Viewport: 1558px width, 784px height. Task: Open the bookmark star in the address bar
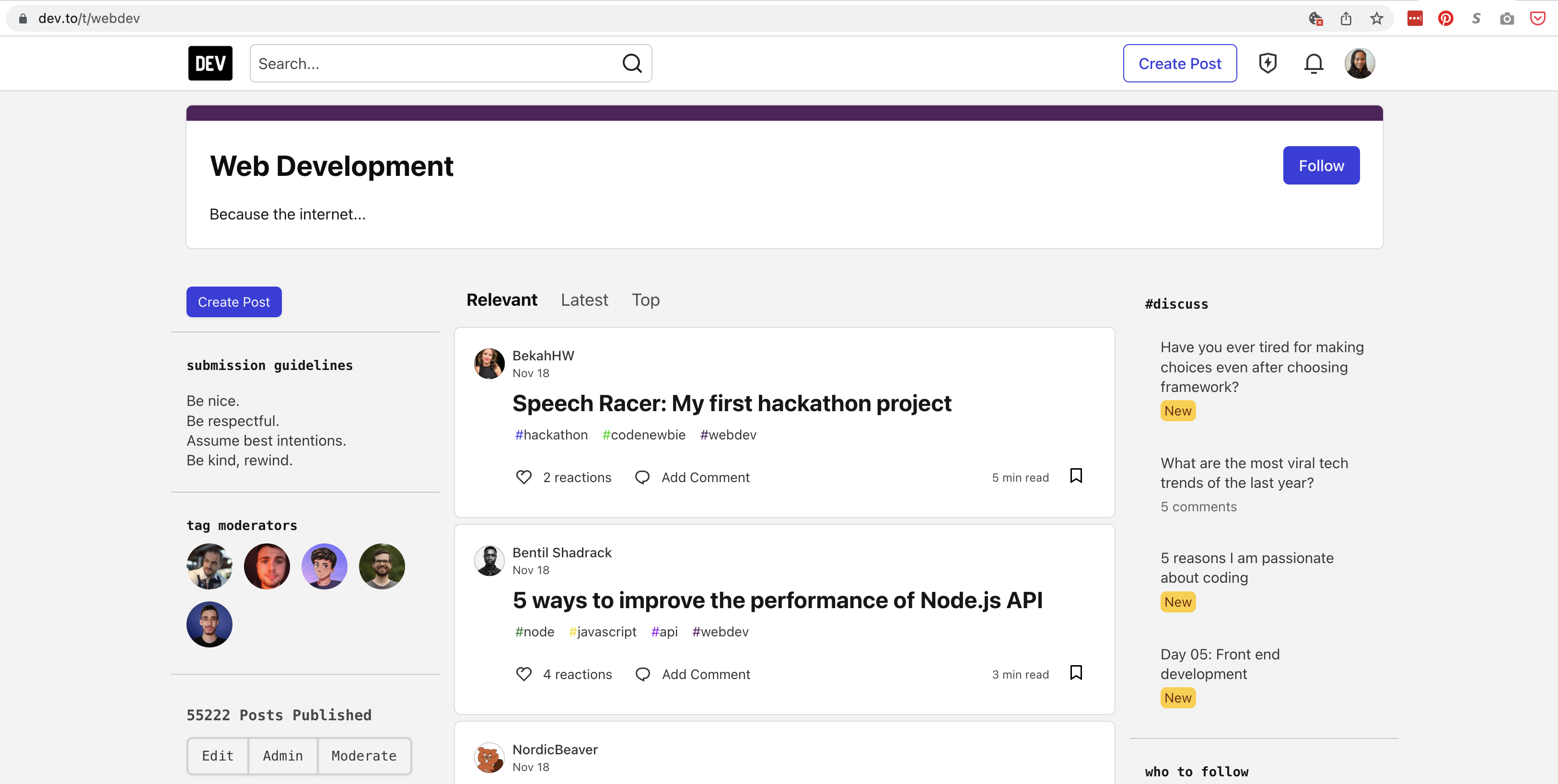tap(1377, 18)
